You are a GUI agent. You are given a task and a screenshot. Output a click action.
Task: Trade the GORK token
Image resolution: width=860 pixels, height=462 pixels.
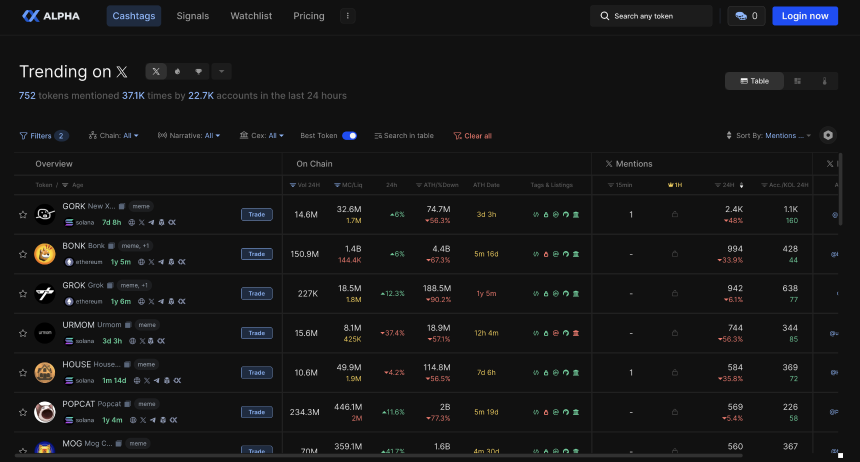257,215
